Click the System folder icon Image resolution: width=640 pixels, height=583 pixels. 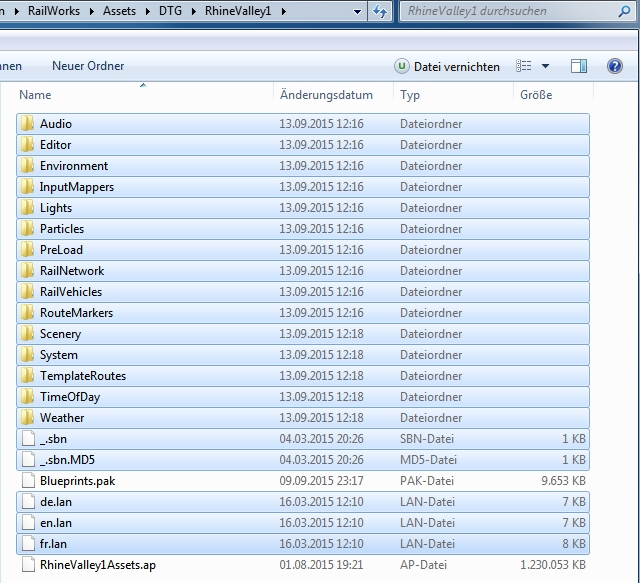click(27, 354)
